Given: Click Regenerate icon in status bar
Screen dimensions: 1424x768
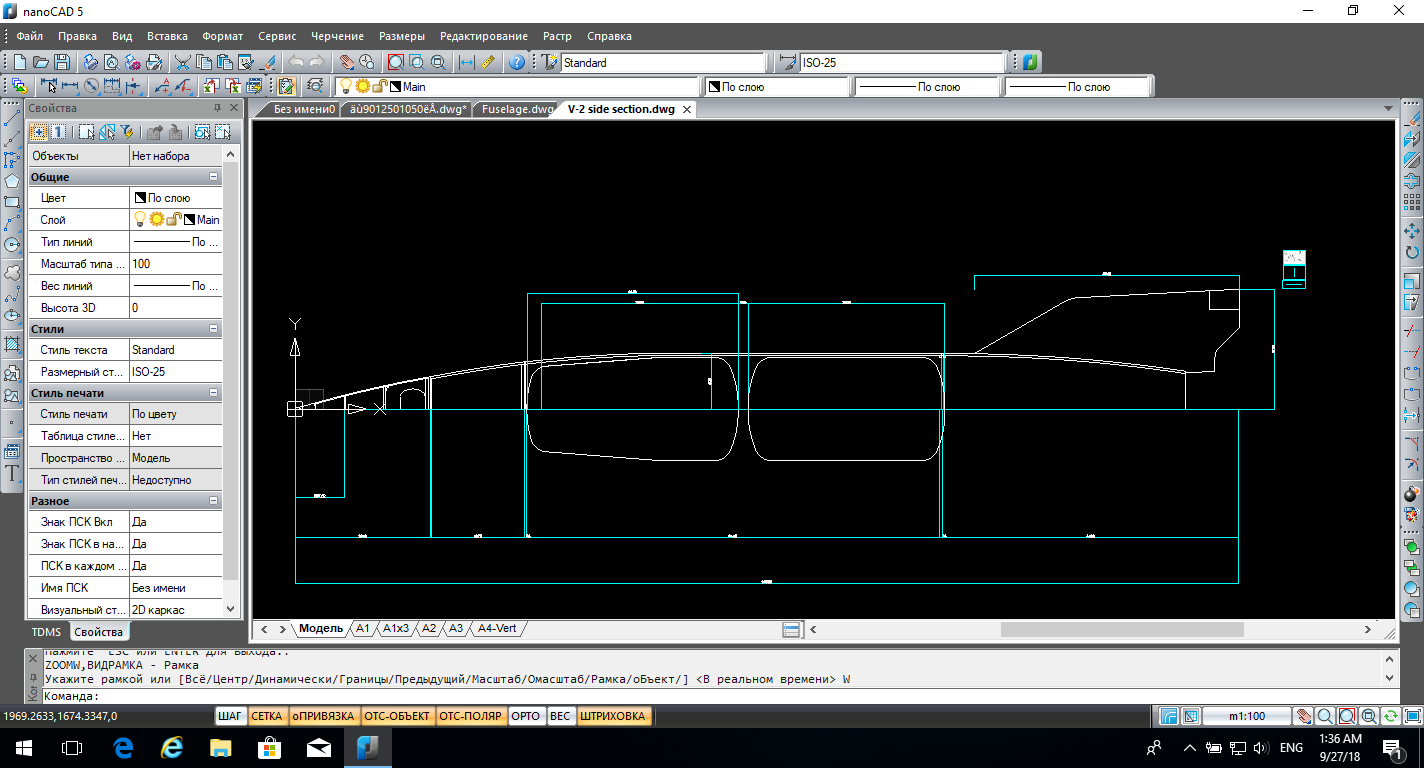Looking at the screenshot, I should pyautogui.click(x=1391, y=716).
